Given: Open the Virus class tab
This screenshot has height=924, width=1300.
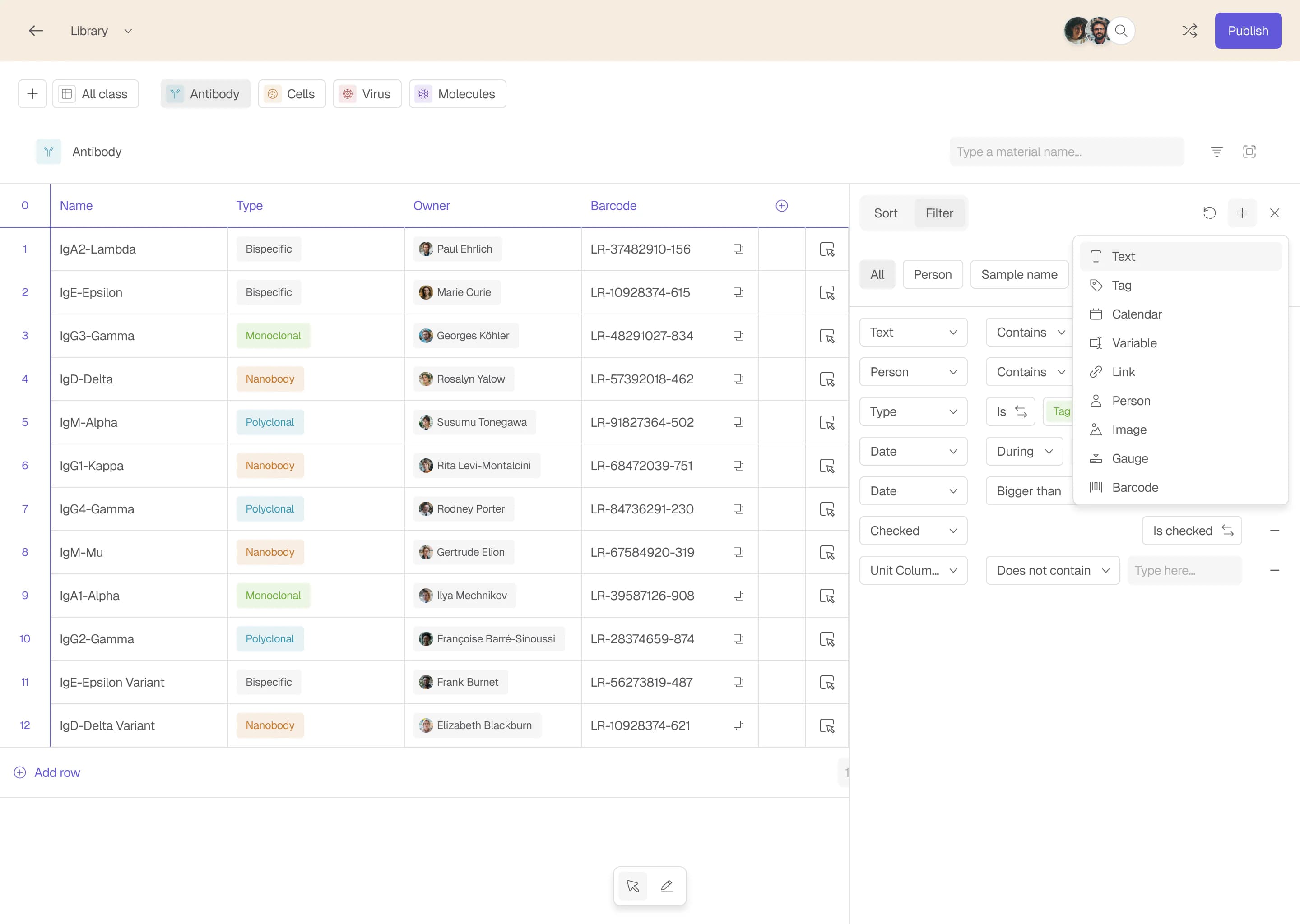Looking at the screenshot, I should [367, 94].
